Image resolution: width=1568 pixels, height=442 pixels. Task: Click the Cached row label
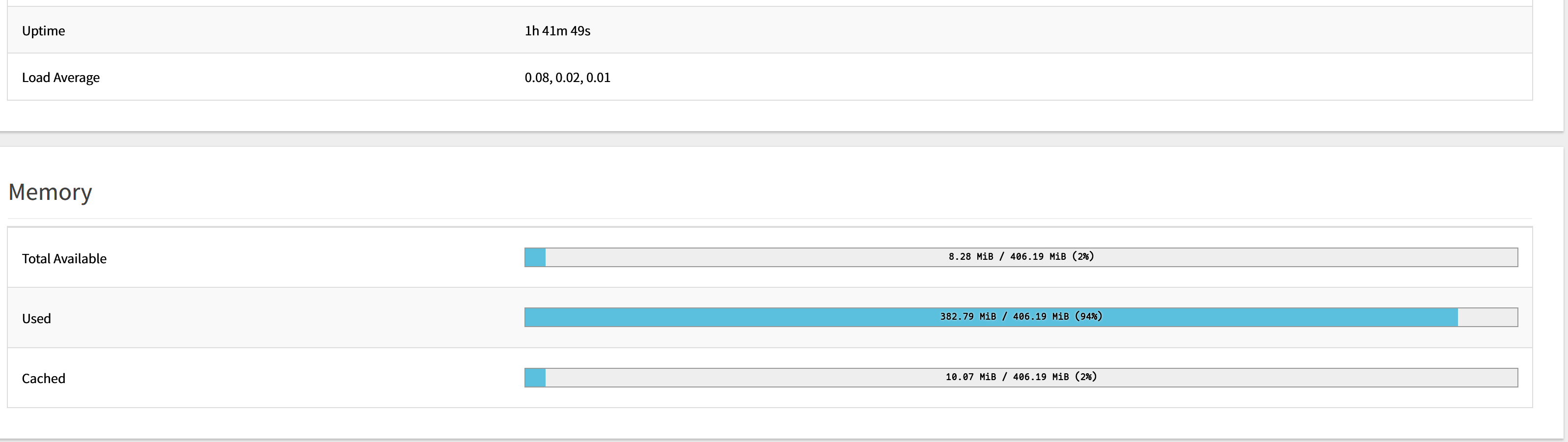click(43, 378)
